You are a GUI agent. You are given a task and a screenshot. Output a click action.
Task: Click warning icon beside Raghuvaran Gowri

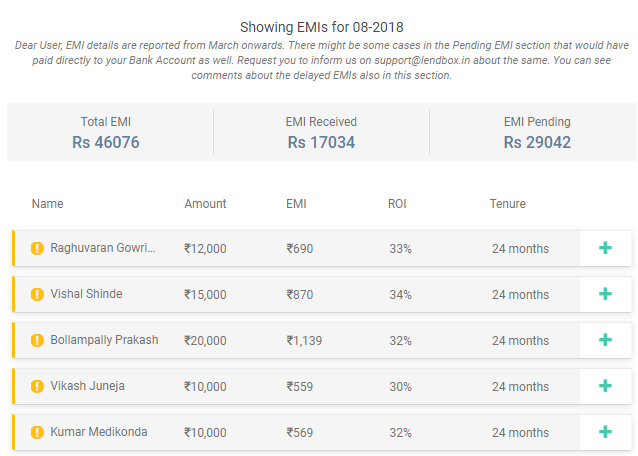pos(37,248)
